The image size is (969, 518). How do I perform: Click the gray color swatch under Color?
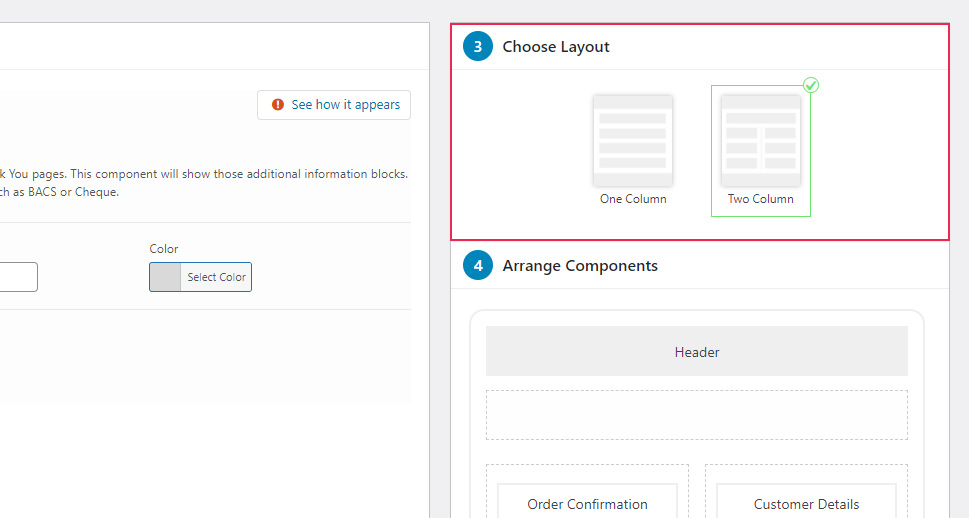pos(165,277)
